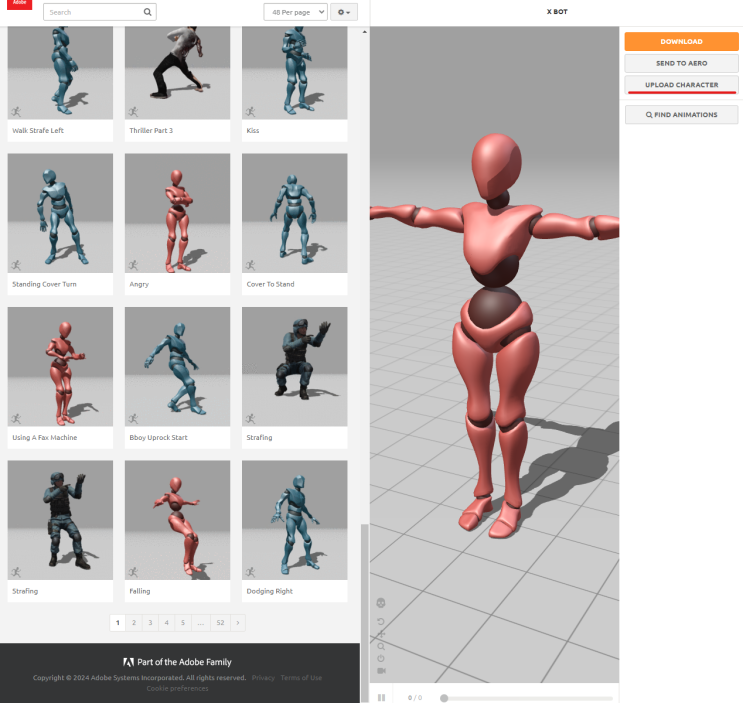Go to pagination page 4

click(x=166, y=622)
